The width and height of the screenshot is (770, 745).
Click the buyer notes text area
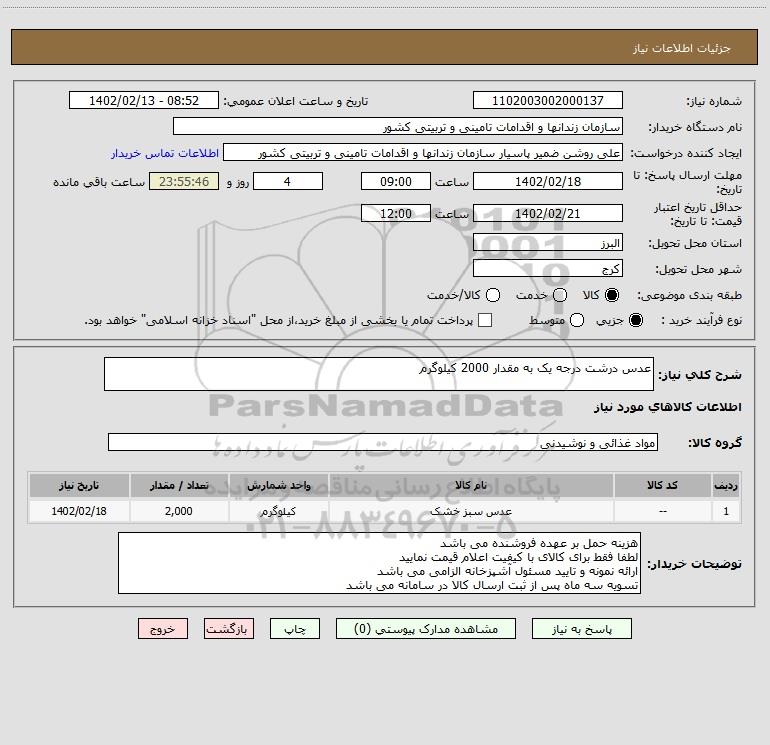379,563
